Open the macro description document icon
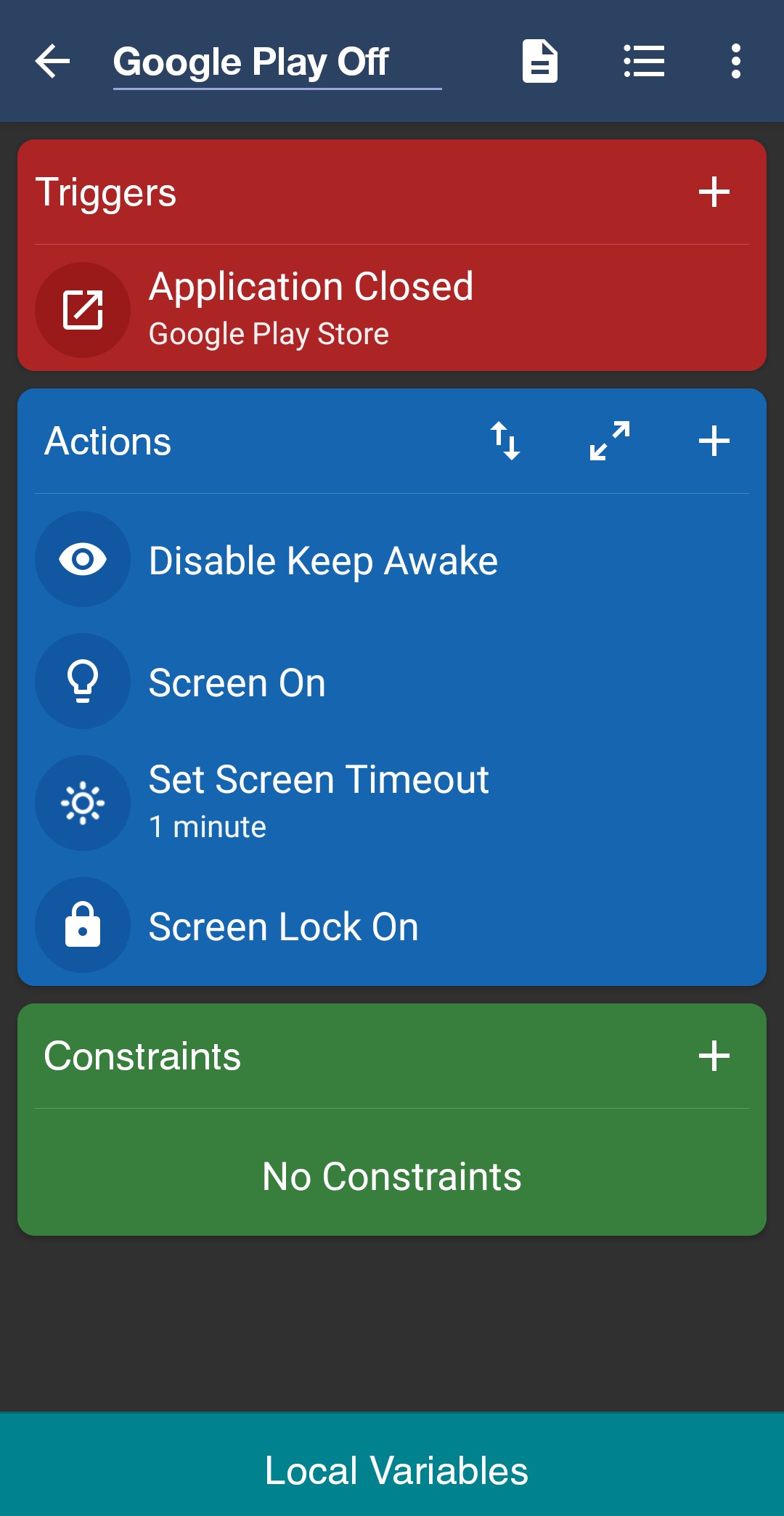The width and height of the screenshot is (784, 1516). click(x=539, y=61)
